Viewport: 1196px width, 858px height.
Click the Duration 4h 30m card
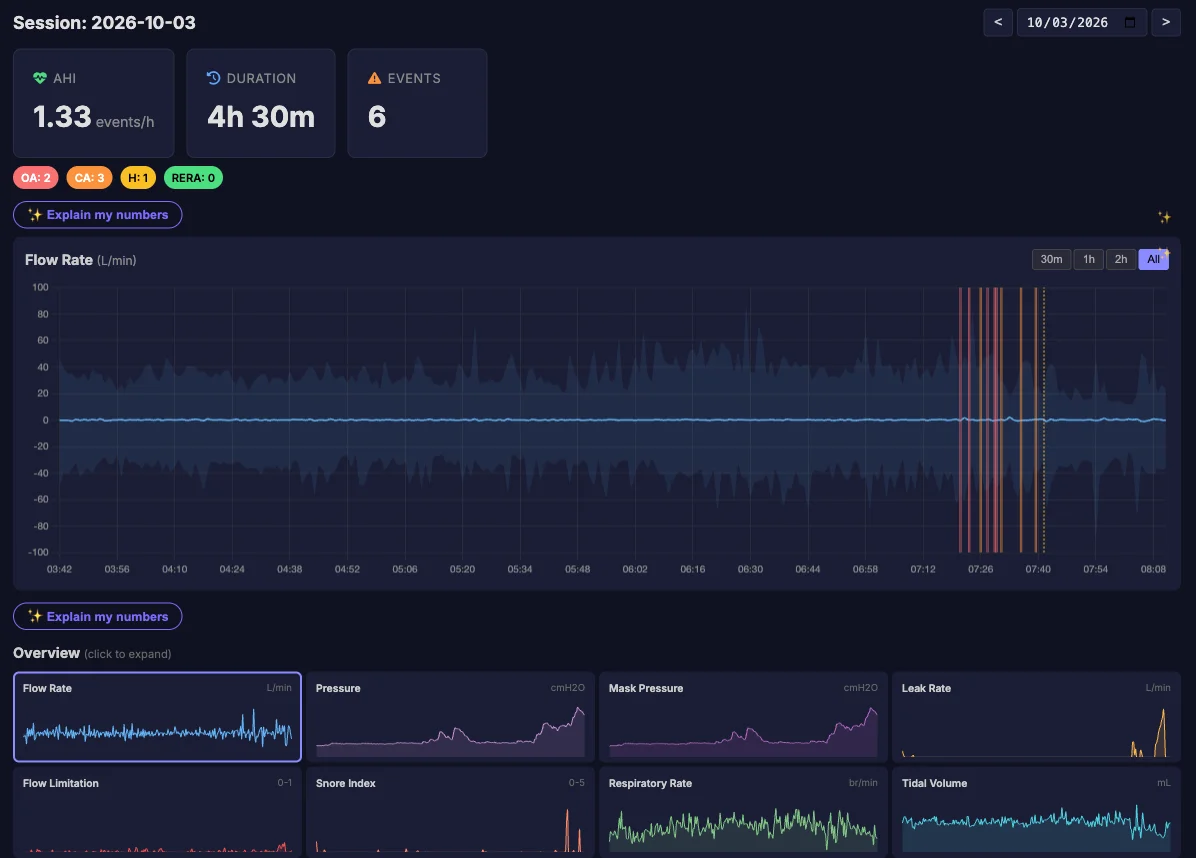(261, 103)
